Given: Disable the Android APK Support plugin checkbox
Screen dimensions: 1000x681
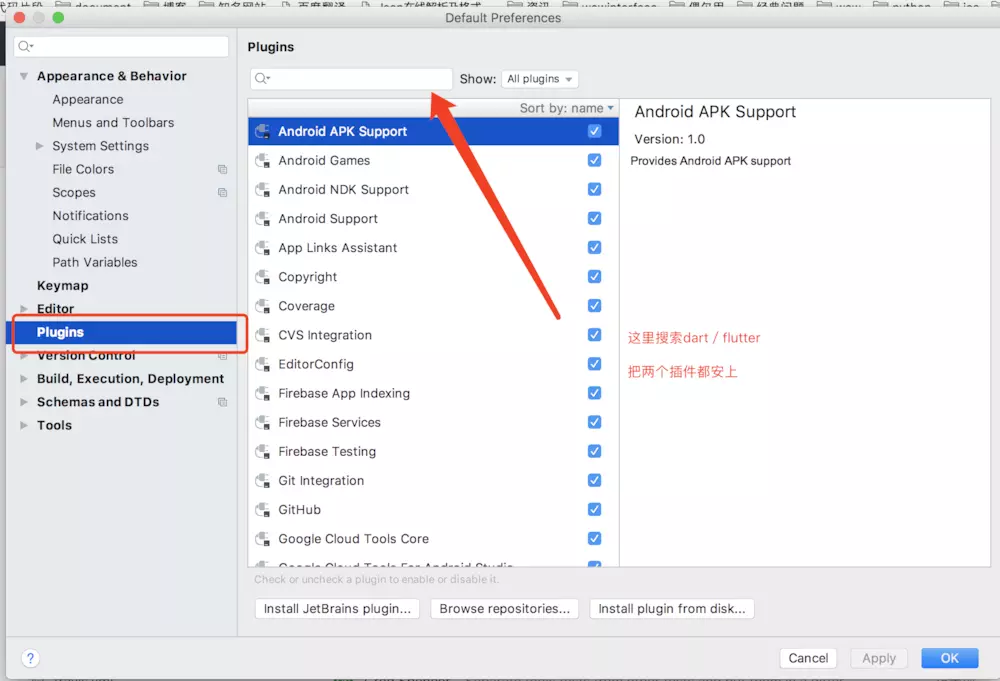Looking at the screenshot, I should tap(594, 131).
